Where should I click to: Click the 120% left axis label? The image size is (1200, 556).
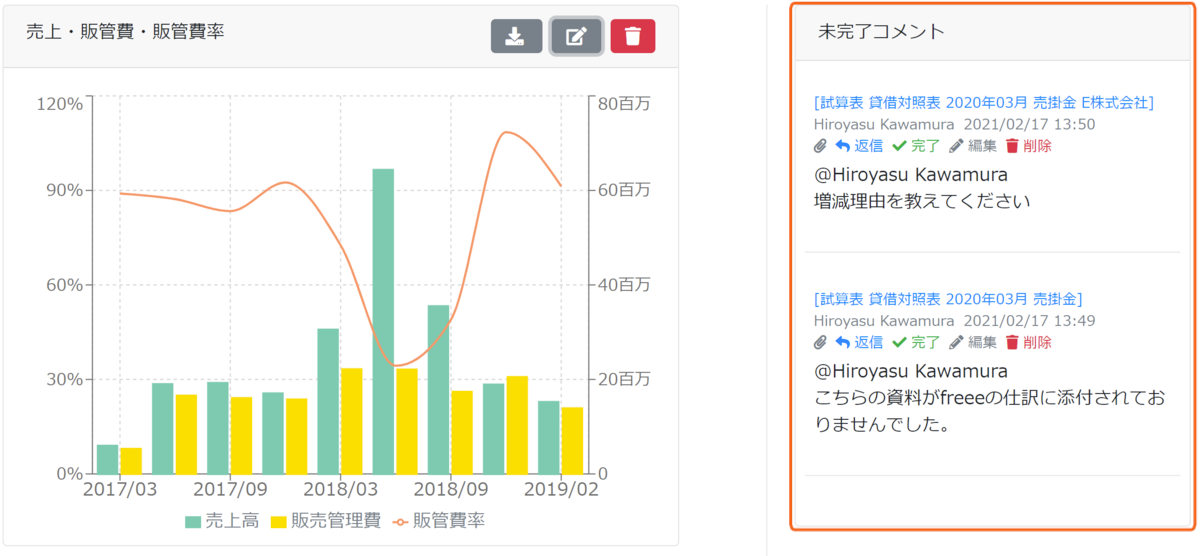pos(59,103)
